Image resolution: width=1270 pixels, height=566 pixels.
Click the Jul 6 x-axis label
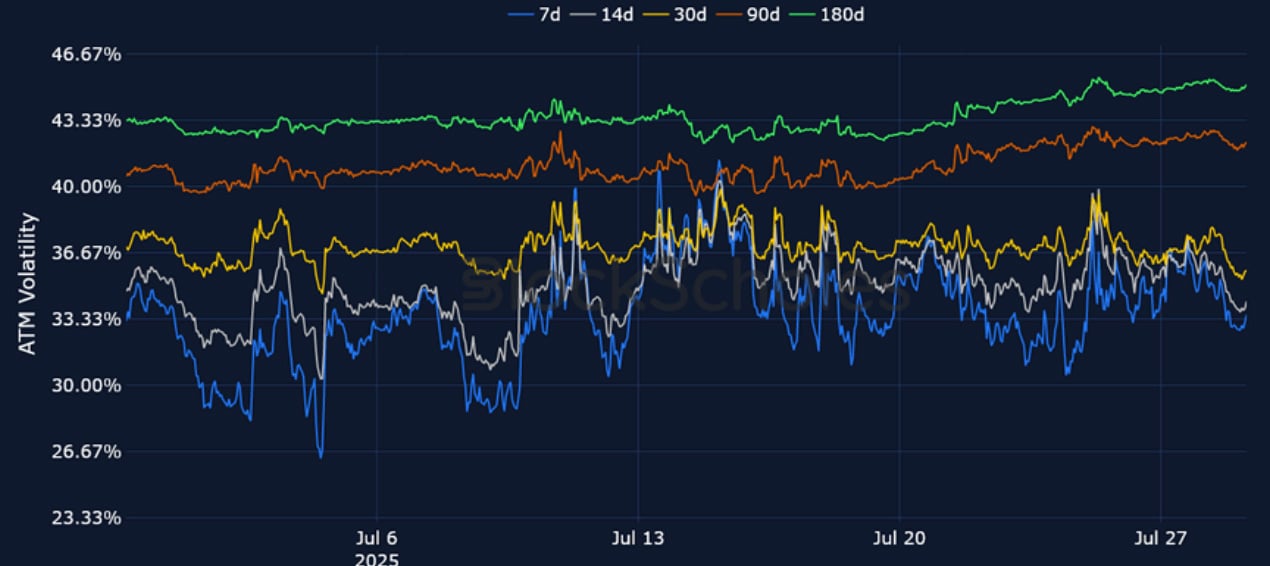coord(376,538)
